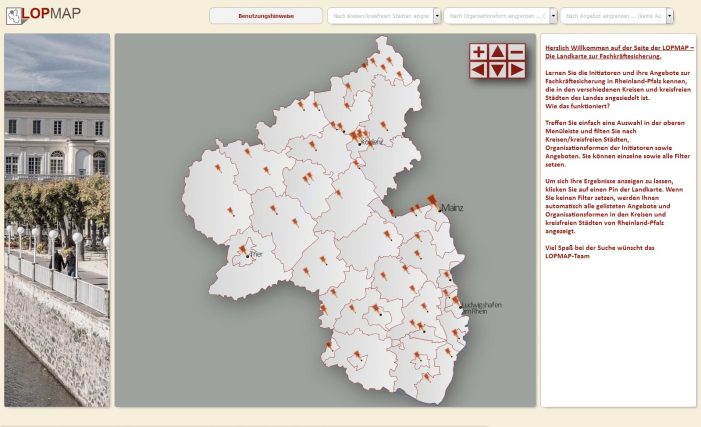Zoom in with the plus map button
Viewport: 701px width, 427px height.
point(478,52)
